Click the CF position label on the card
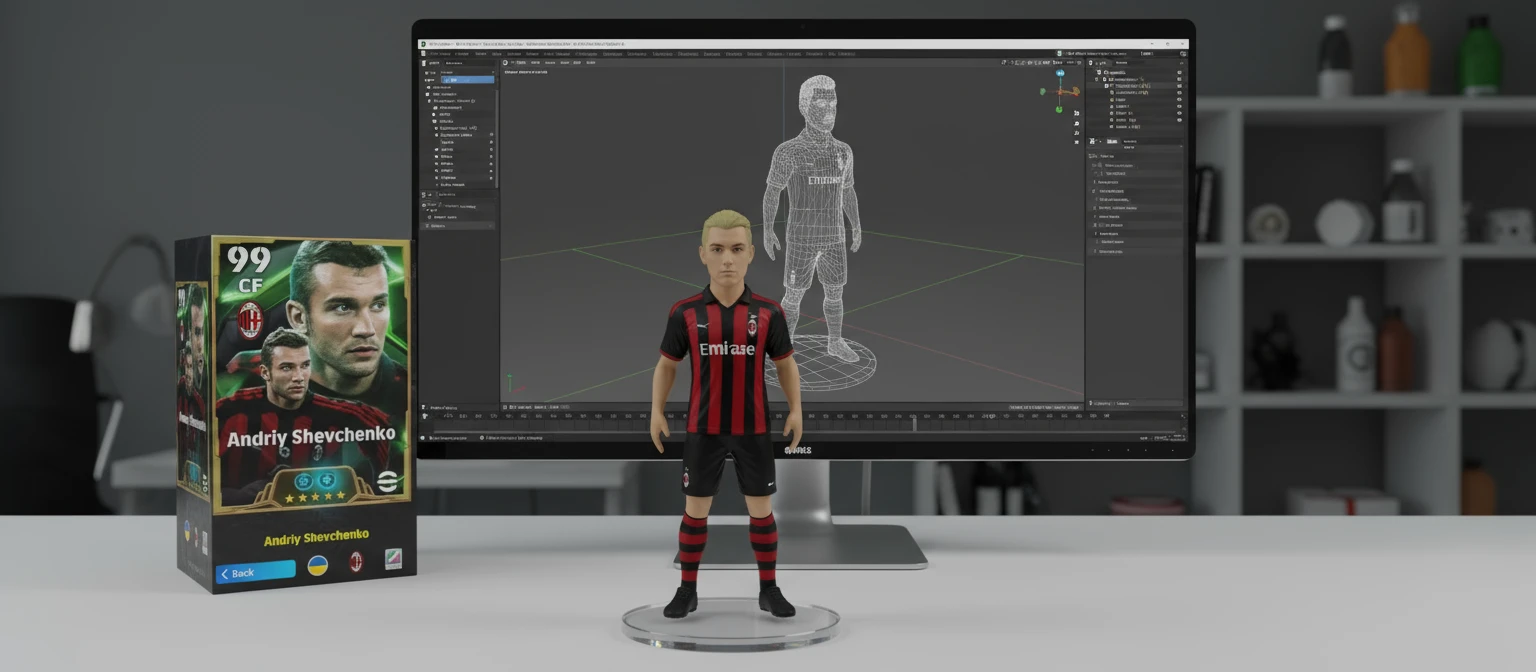Viewport: 1536px width, 672px height. click(250, 288)
